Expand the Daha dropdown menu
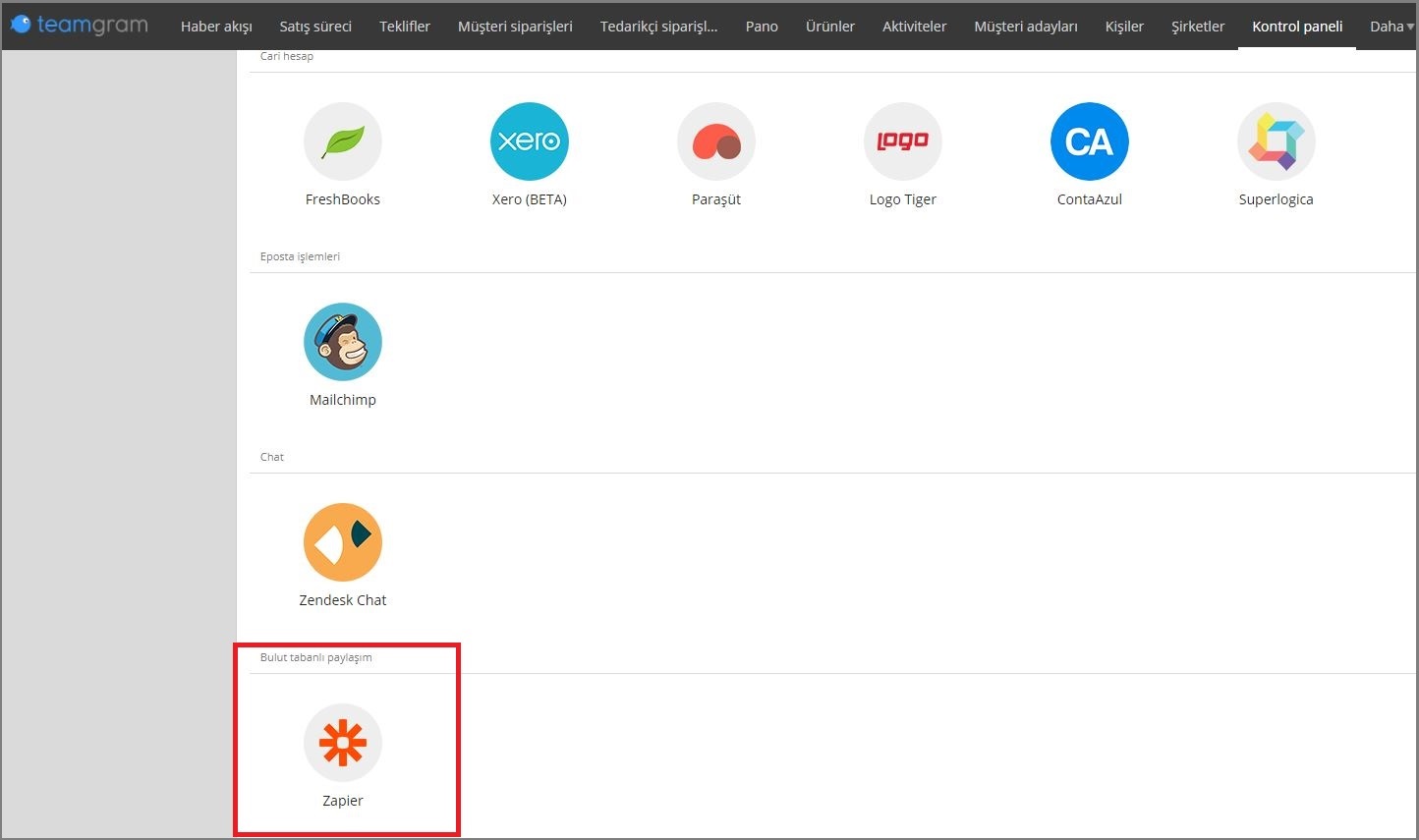This screenshot has width=1419, height=840. 1391,27
